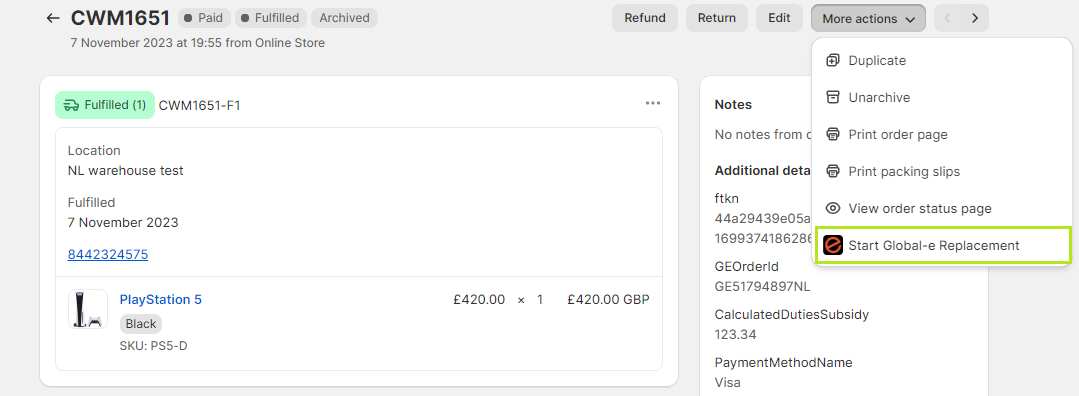Click the Unarchive box icon
The height and width of the screenshot is (396, 1079).
coord(833,97)
